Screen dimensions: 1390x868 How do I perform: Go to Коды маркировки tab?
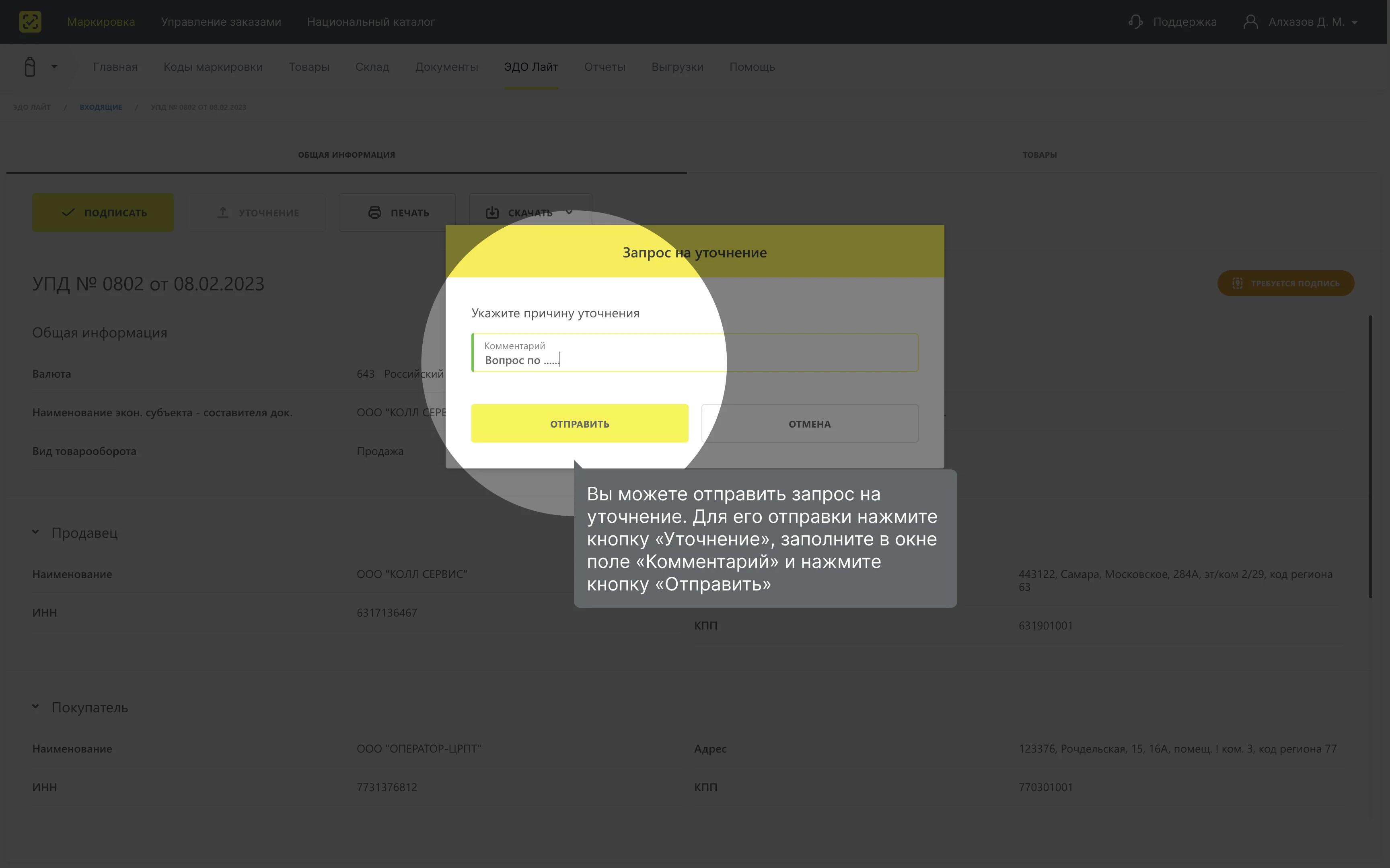coord(213,67)
